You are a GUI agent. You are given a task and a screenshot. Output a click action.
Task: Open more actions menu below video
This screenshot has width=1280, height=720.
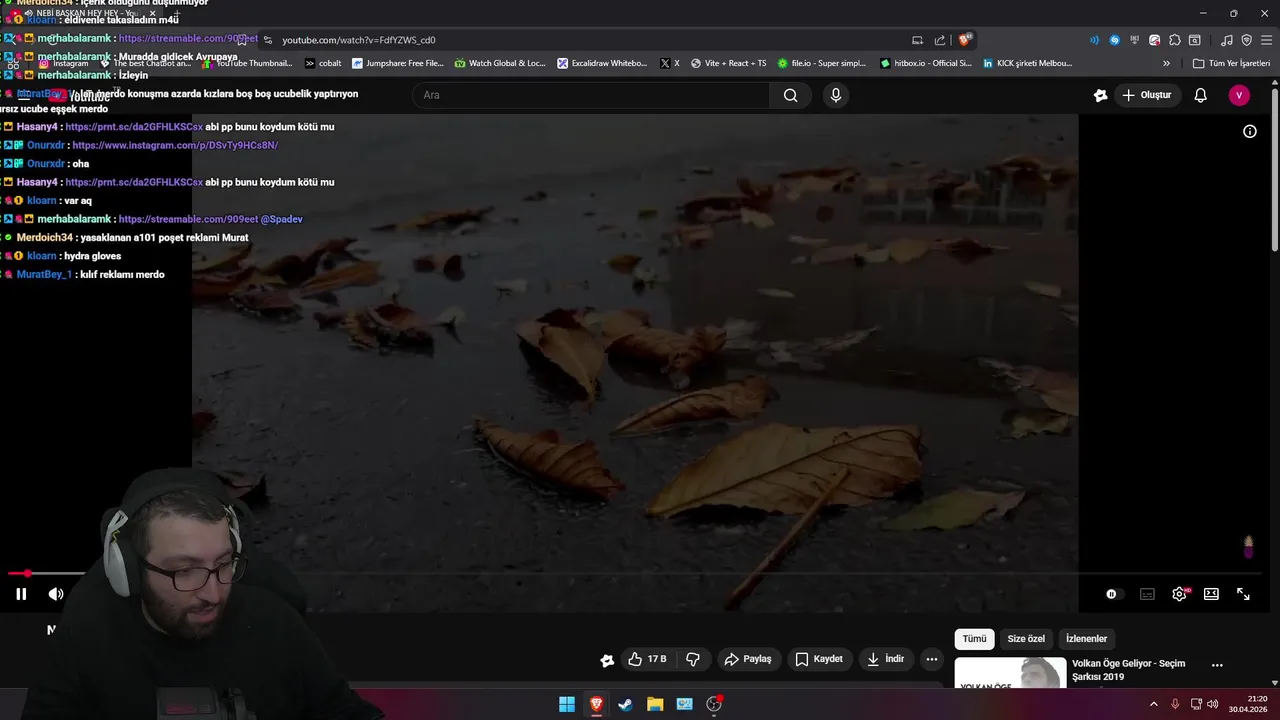click(x=932, y=659)
